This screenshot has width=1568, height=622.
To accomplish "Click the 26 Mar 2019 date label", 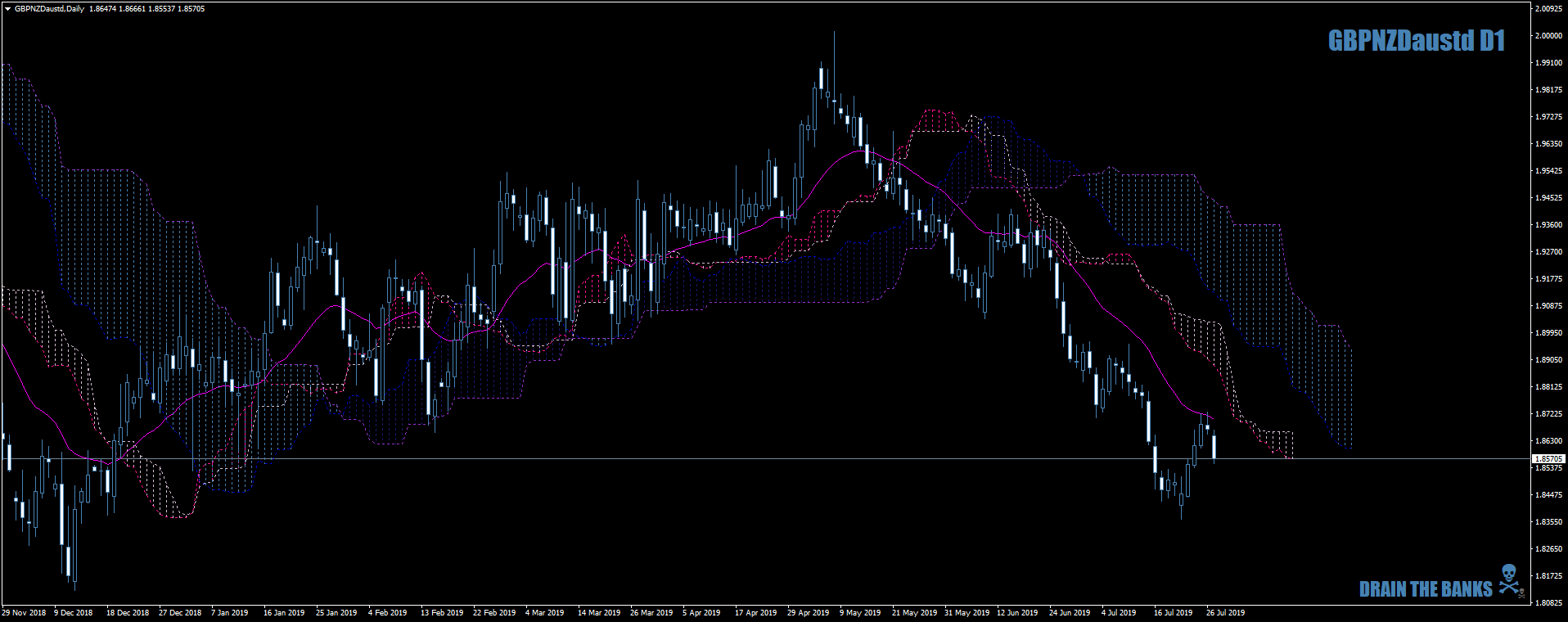I will (651, 613).
